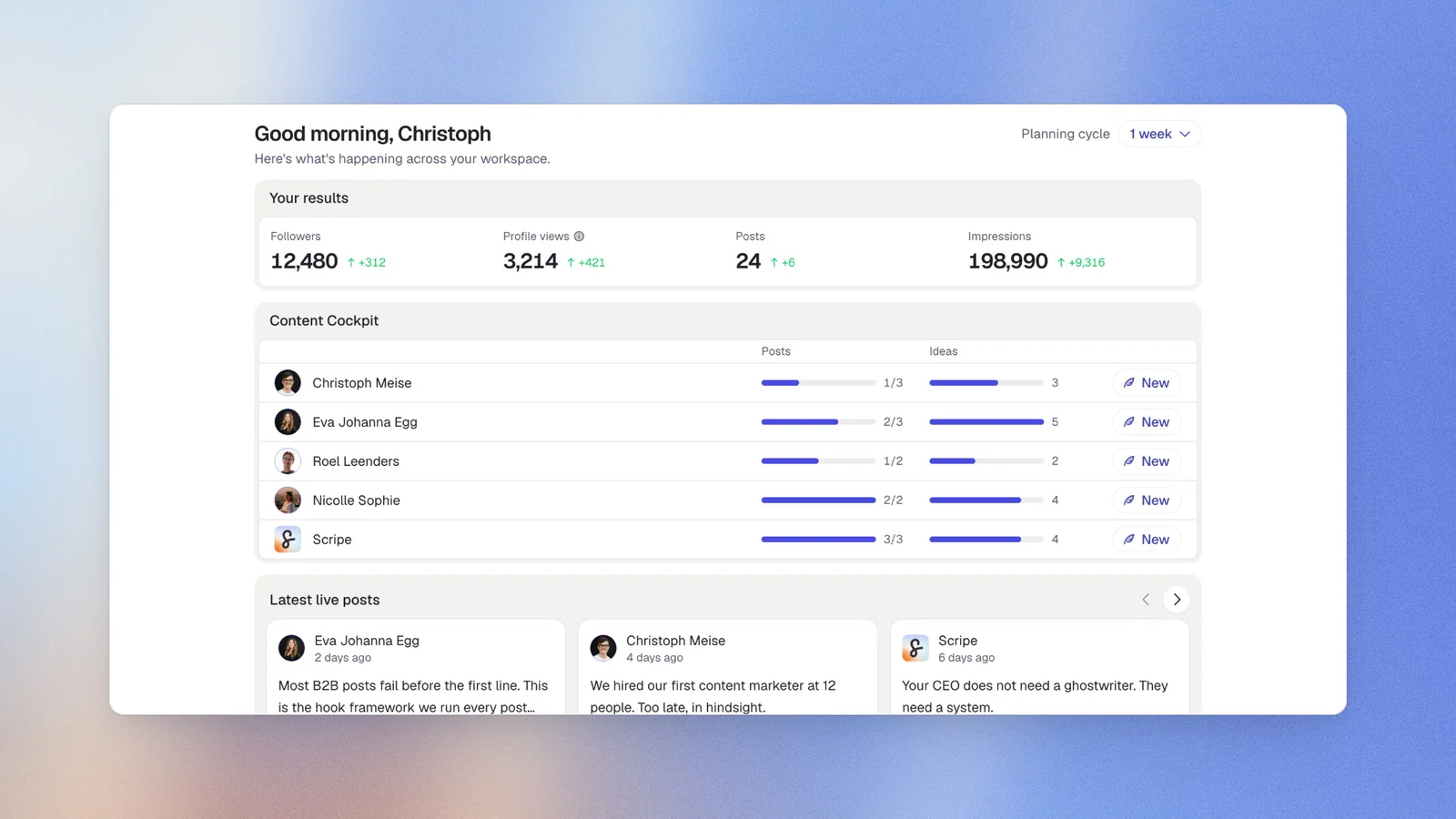Screen dimensions: 1456x819
Task: Click the Followers count 12,480
Action: coord(304,261)
